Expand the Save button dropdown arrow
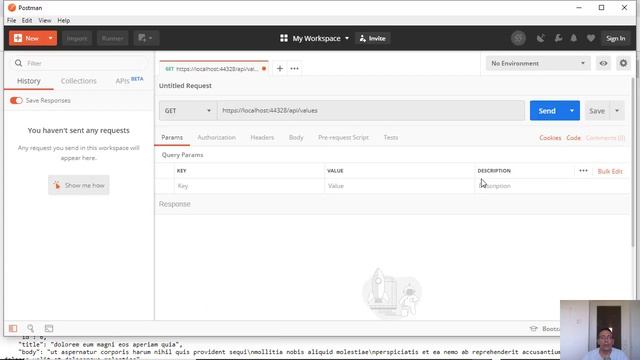This screenshot has height=360, width=640. click(x=617, y=111)
